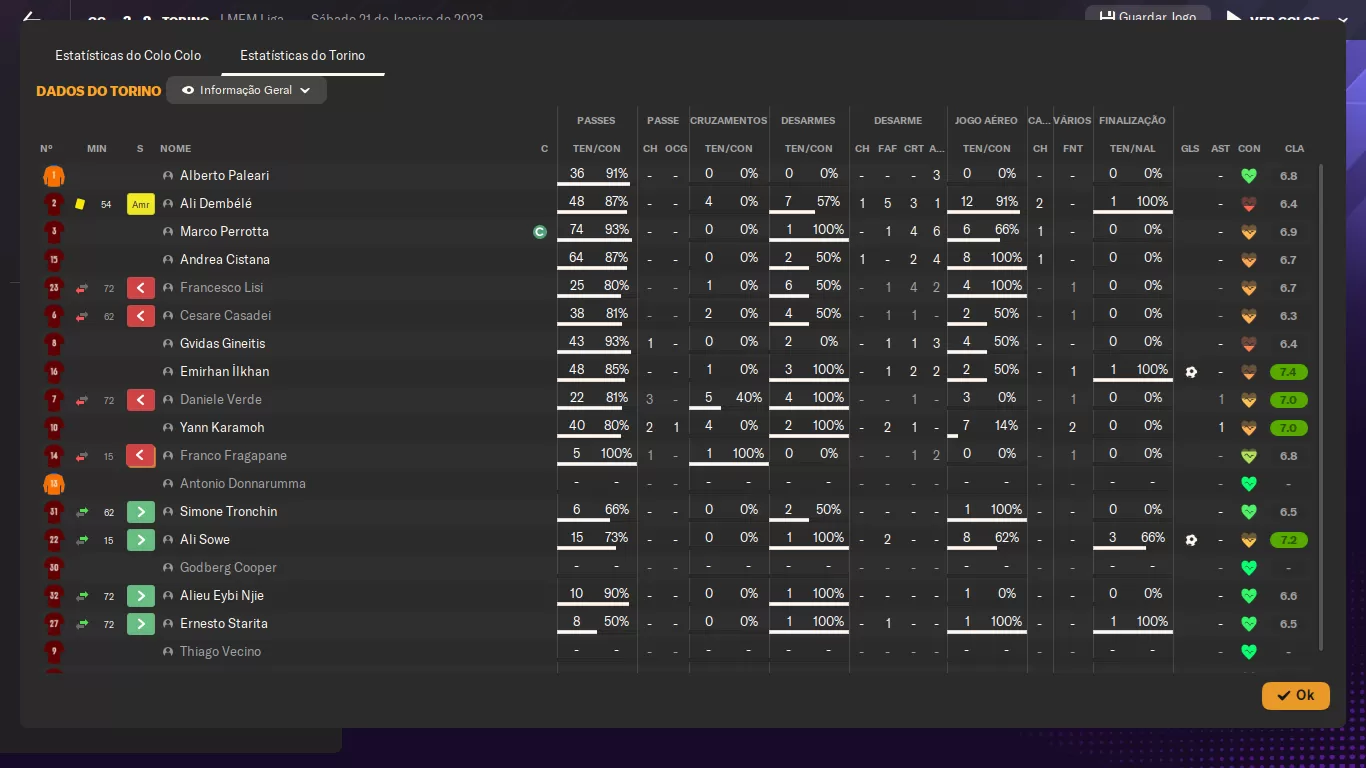Click the back arrow behind the dialog
The height and width of the screenshot is (768, 1366).
click(31, 17)
